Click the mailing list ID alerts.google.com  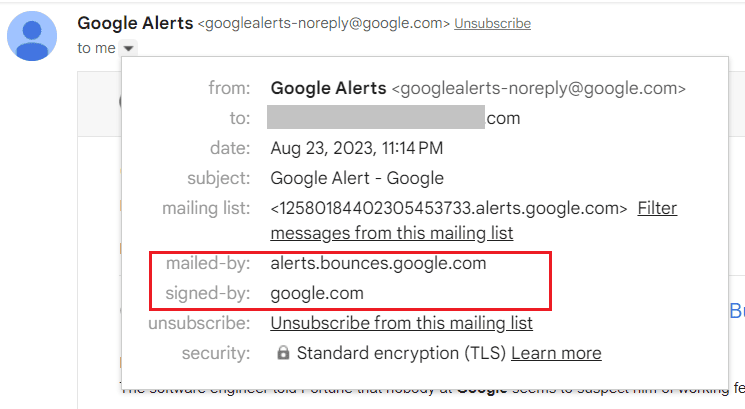point(449,208)
